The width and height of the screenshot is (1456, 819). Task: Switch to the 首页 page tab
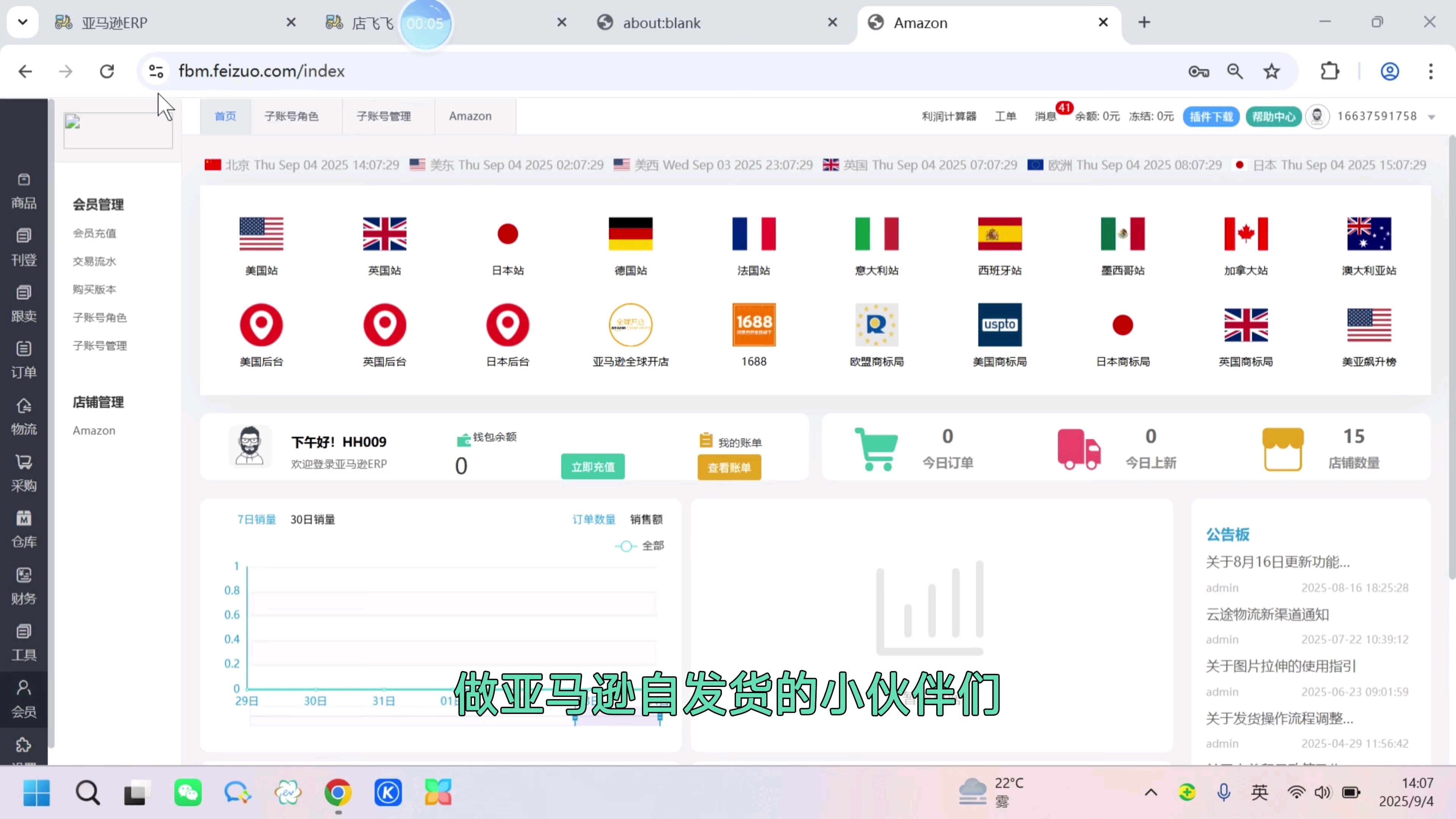(225, 116)
